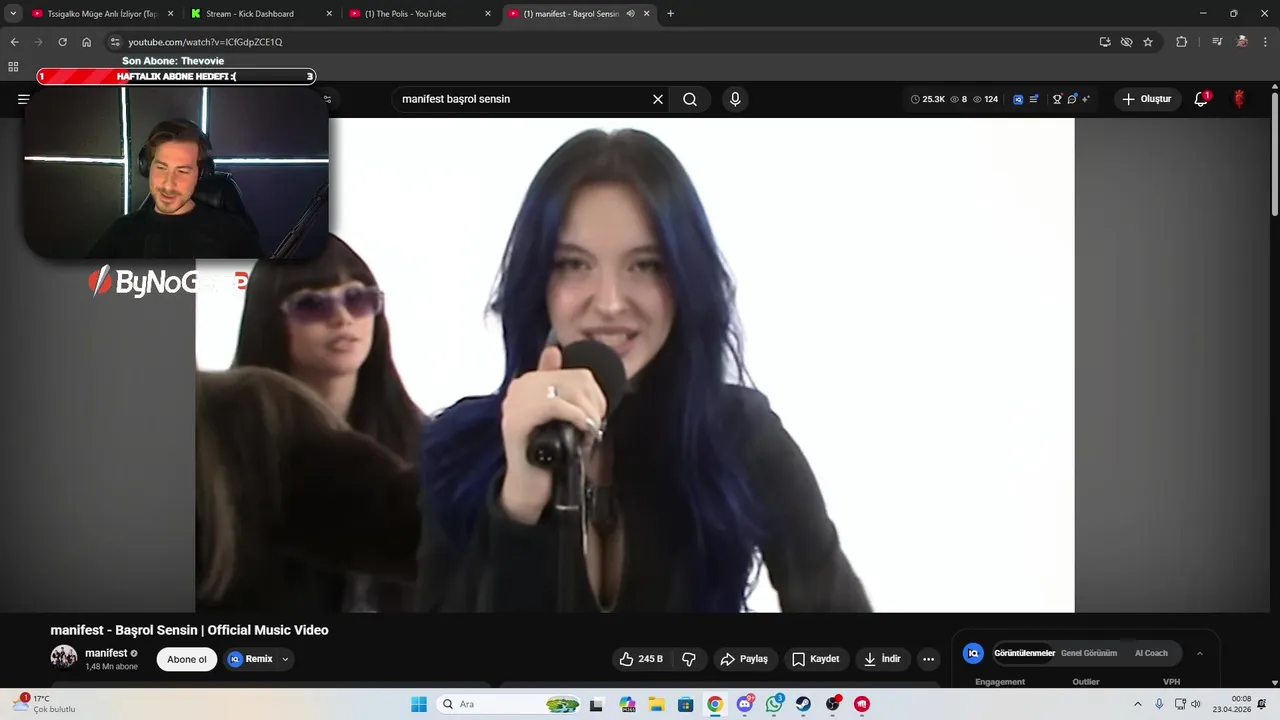Open the YouTube hamburger guide menu
This screenshot has width=1280, height=720.
point(23,99)
